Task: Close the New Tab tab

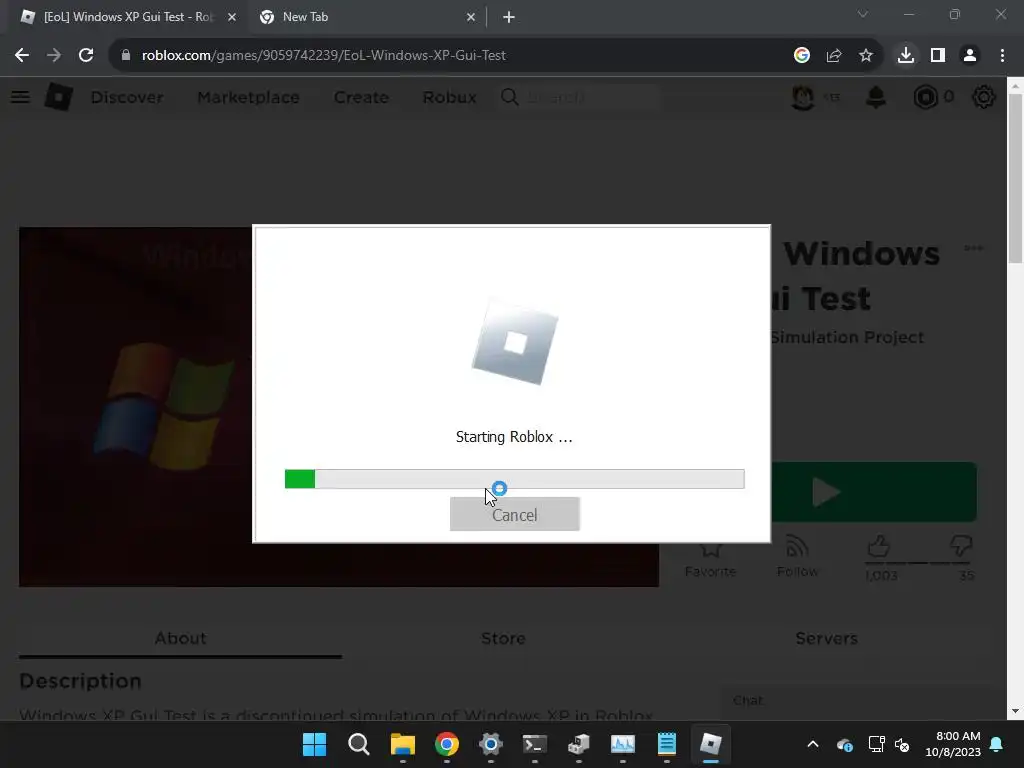Action: pos(471,17)
